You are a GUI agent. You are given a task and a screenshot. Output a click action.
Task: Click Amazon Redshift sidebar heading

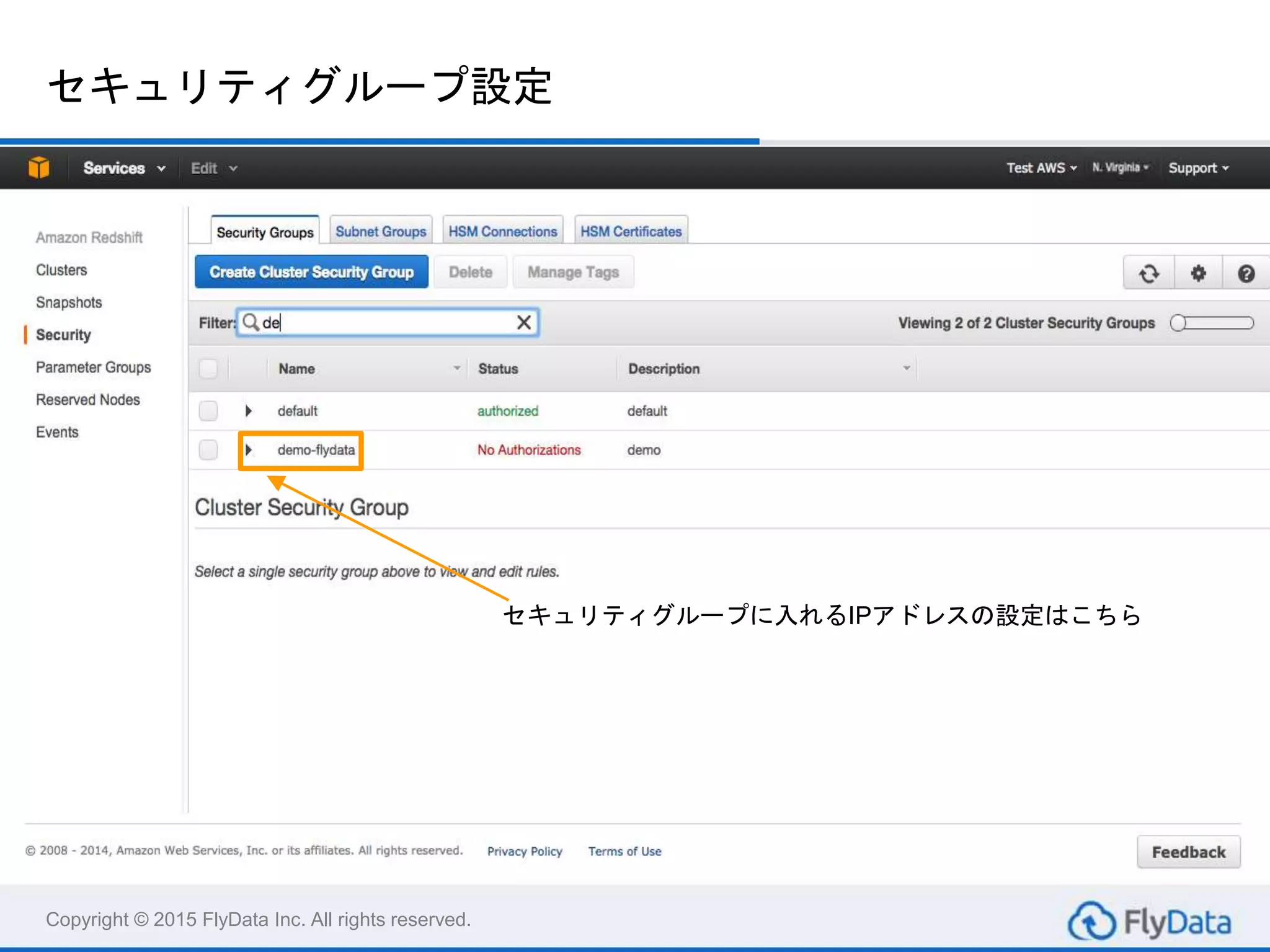click(89, 237)
